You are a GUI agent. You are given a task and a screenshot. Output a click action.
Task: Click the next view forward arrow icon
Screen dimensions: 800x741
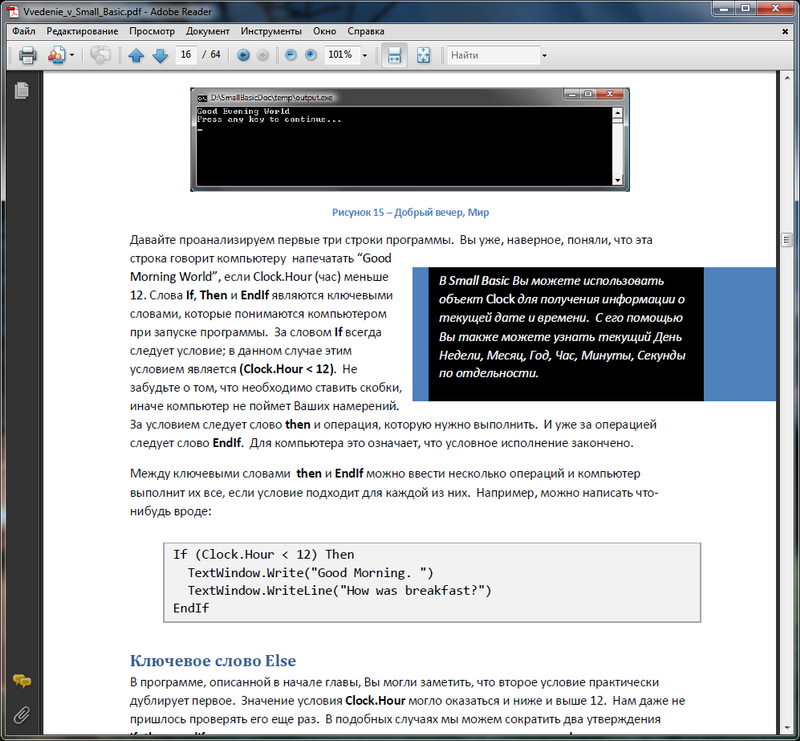pyautogui.click(x=262, y=55)
